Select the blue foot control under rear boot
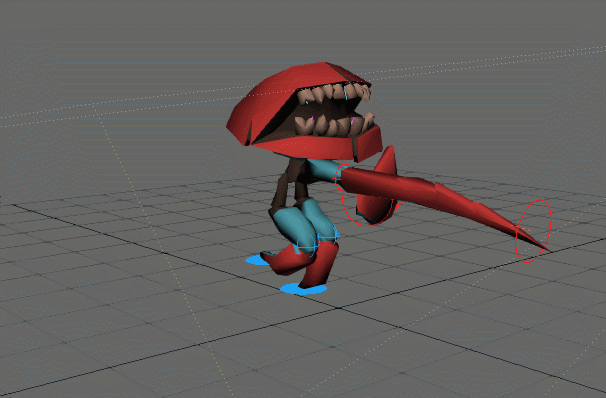 (x=257, y=260)
